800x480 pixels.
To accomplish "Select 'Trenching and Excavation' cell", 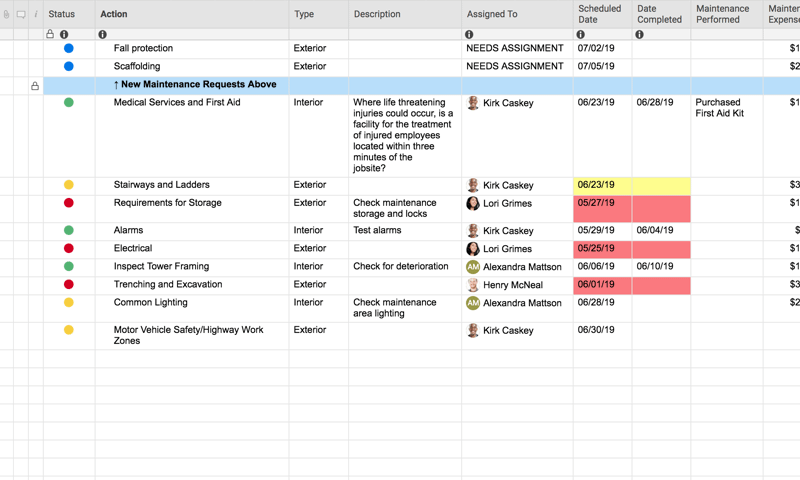I will point(192,285).
